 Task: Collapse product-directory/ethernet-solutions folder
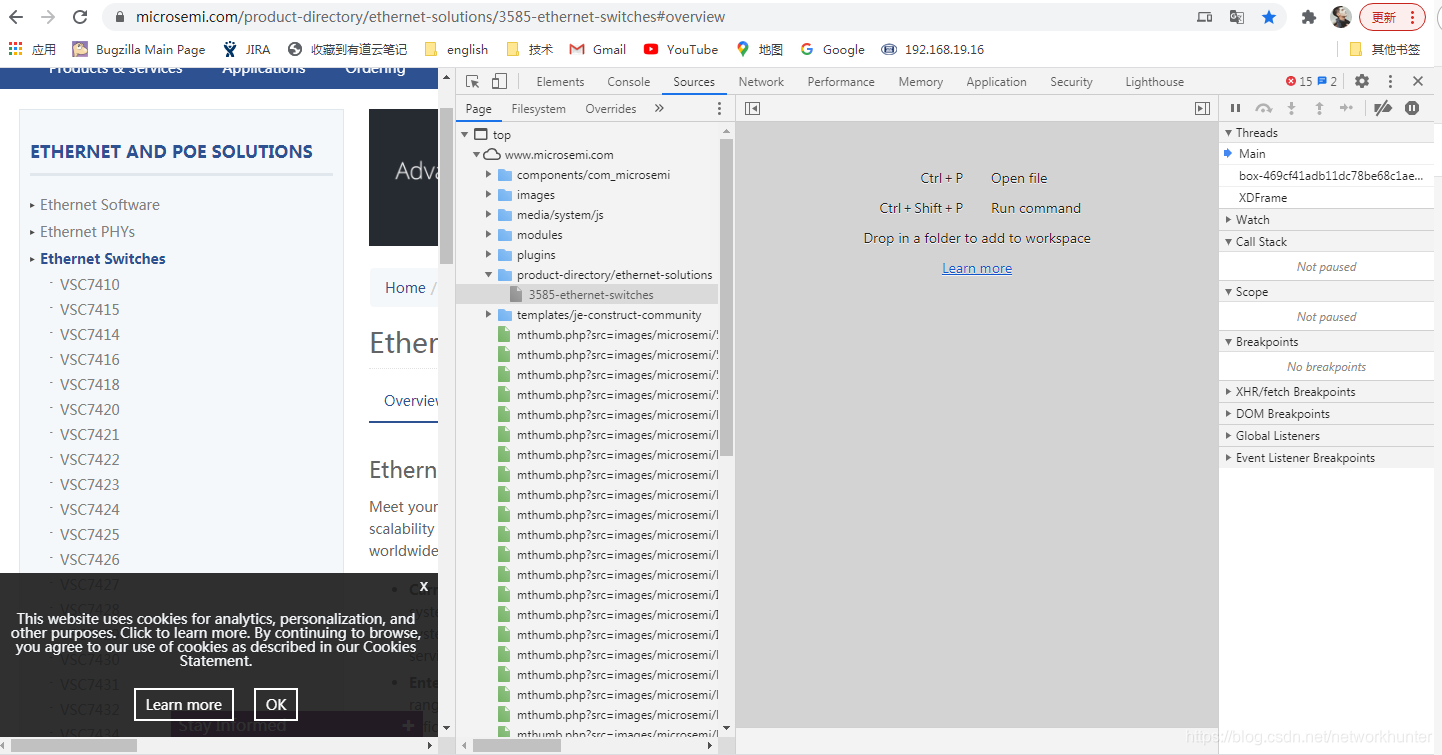point(489,275)
